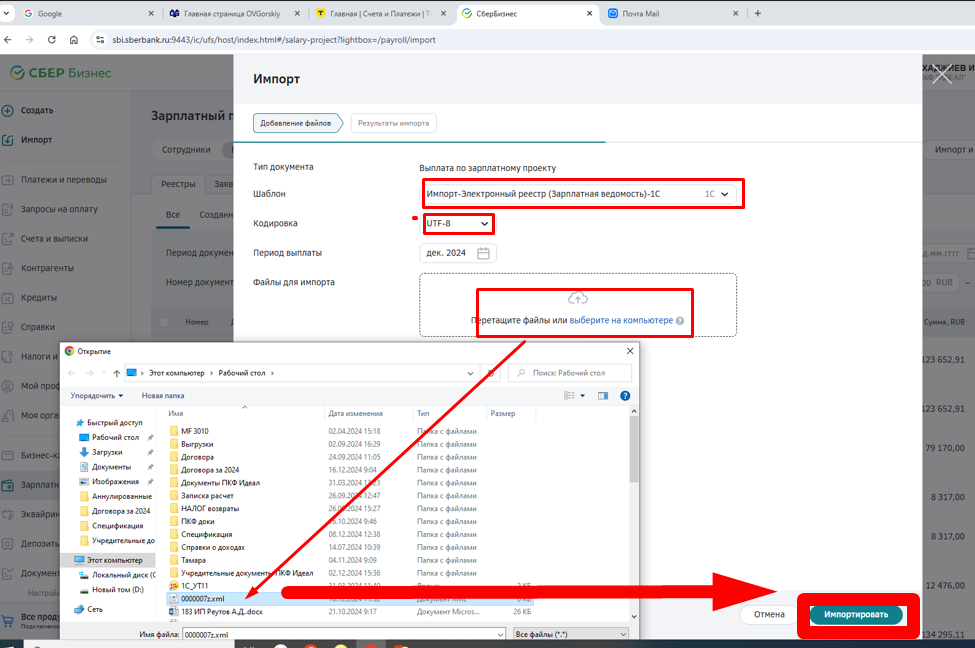Open the Упорядочить dropdown menu

96,396
